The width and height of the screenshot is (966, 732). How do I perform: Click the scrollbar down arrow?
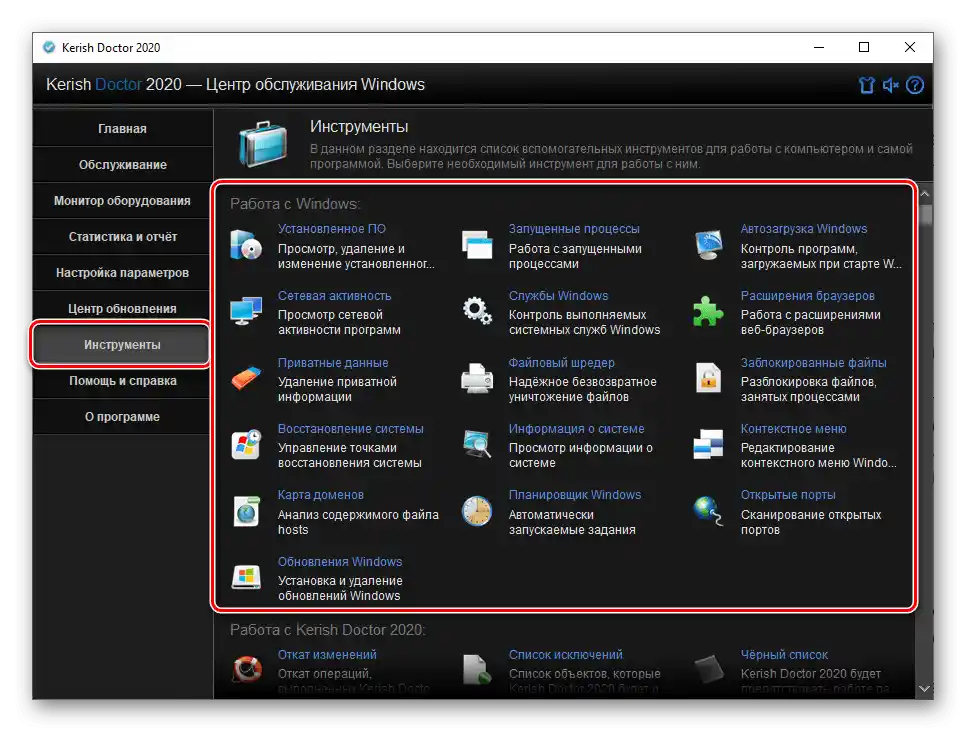click(924, 688)
